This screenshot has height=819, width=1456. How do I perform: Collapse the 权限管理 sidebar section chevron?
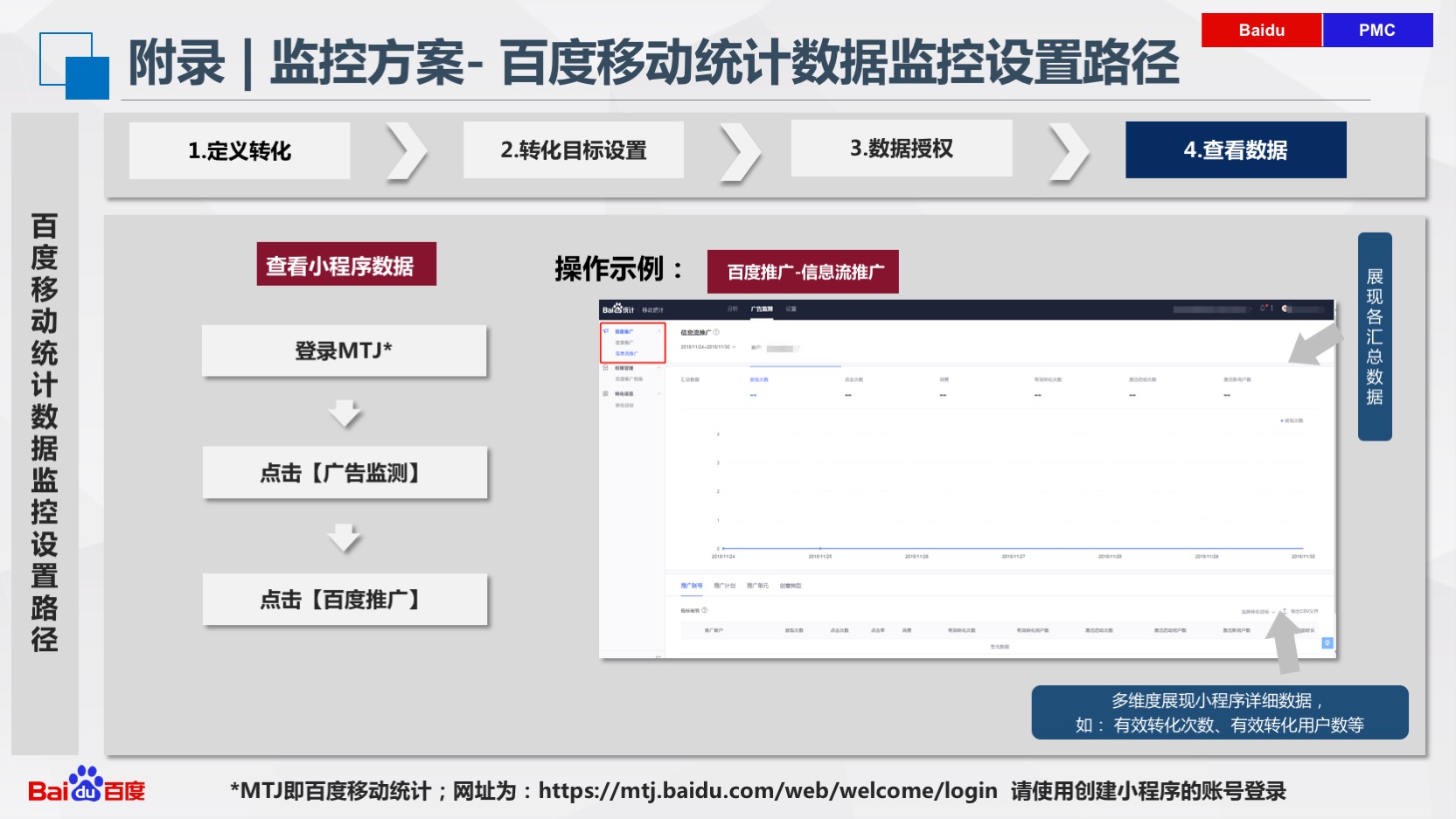tap(659, 368)
